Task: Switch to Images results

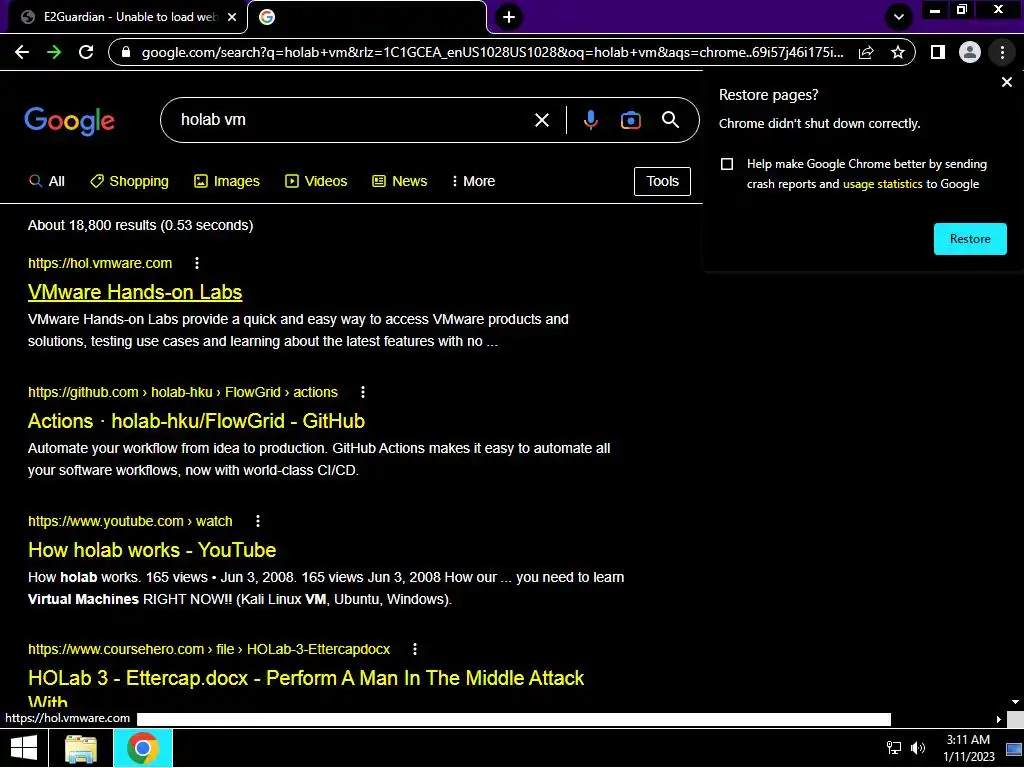Action: [227, 182]
